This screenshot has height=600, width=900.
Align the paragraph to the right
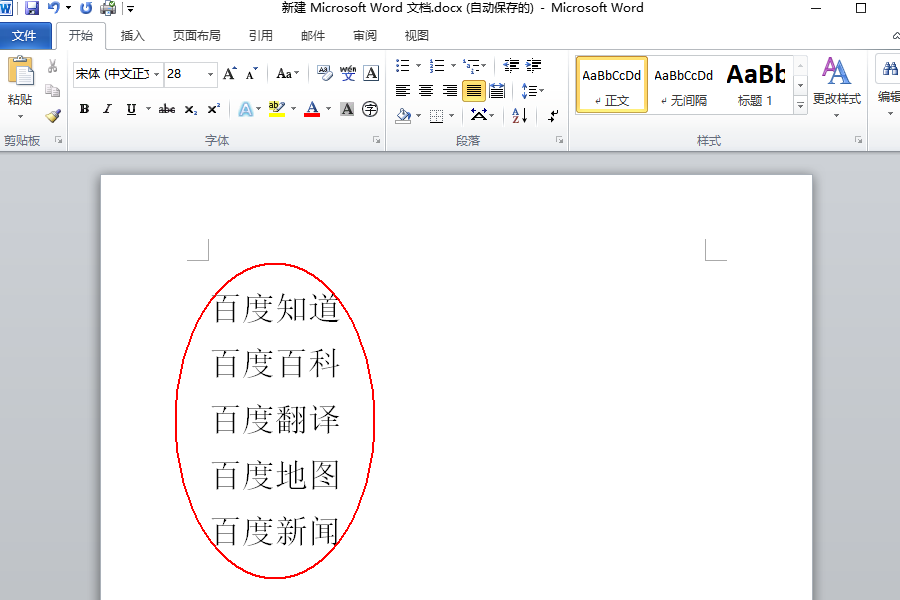click(x=449, y=91)
